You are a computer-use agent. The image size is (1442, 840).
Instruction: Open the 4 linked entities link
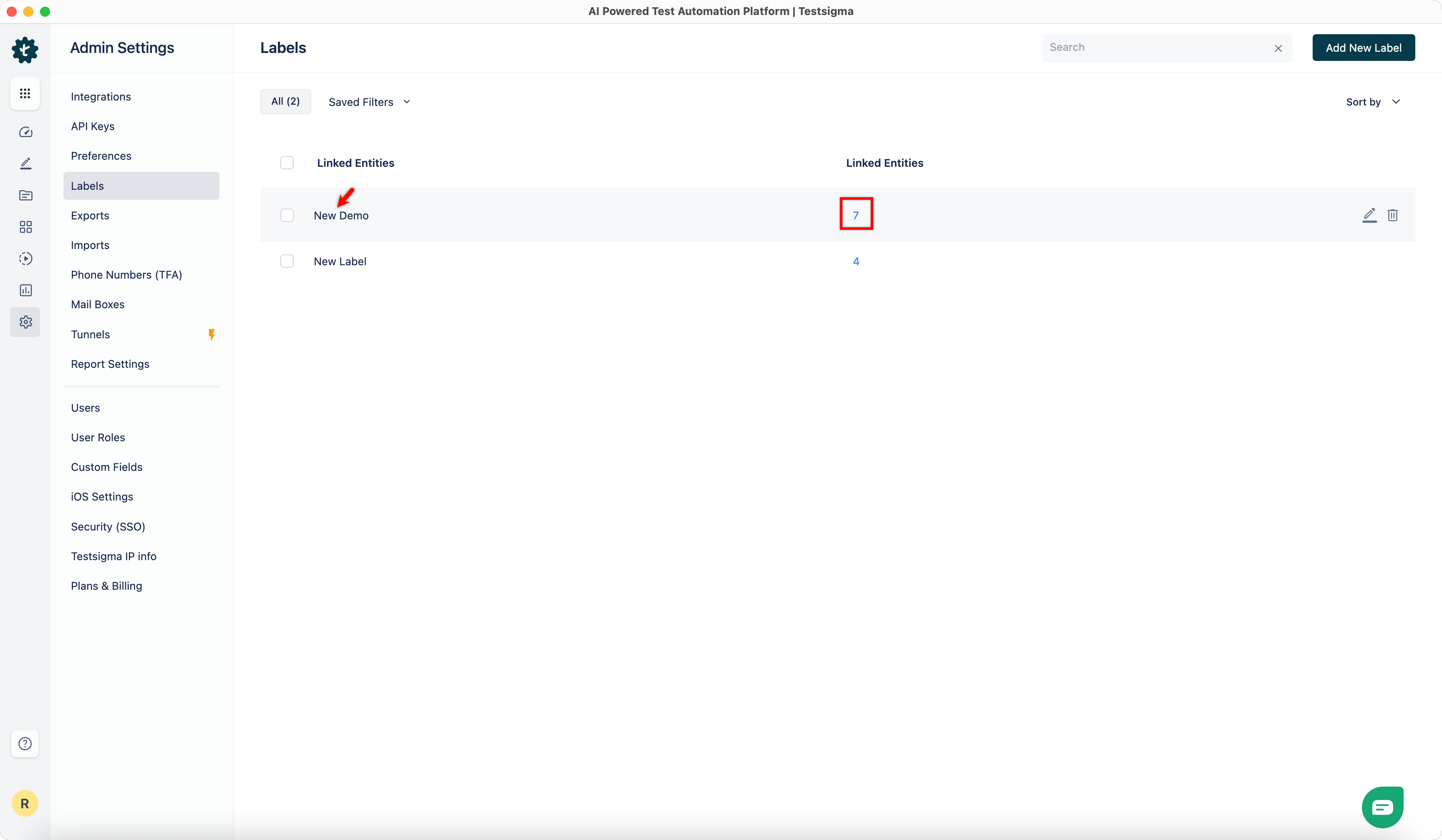[x=856, y=262]
